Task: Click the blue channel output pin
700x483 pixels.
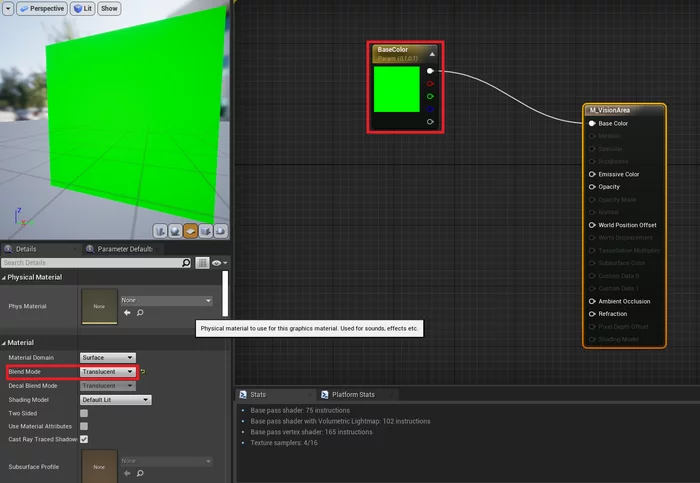Action: 430,109
